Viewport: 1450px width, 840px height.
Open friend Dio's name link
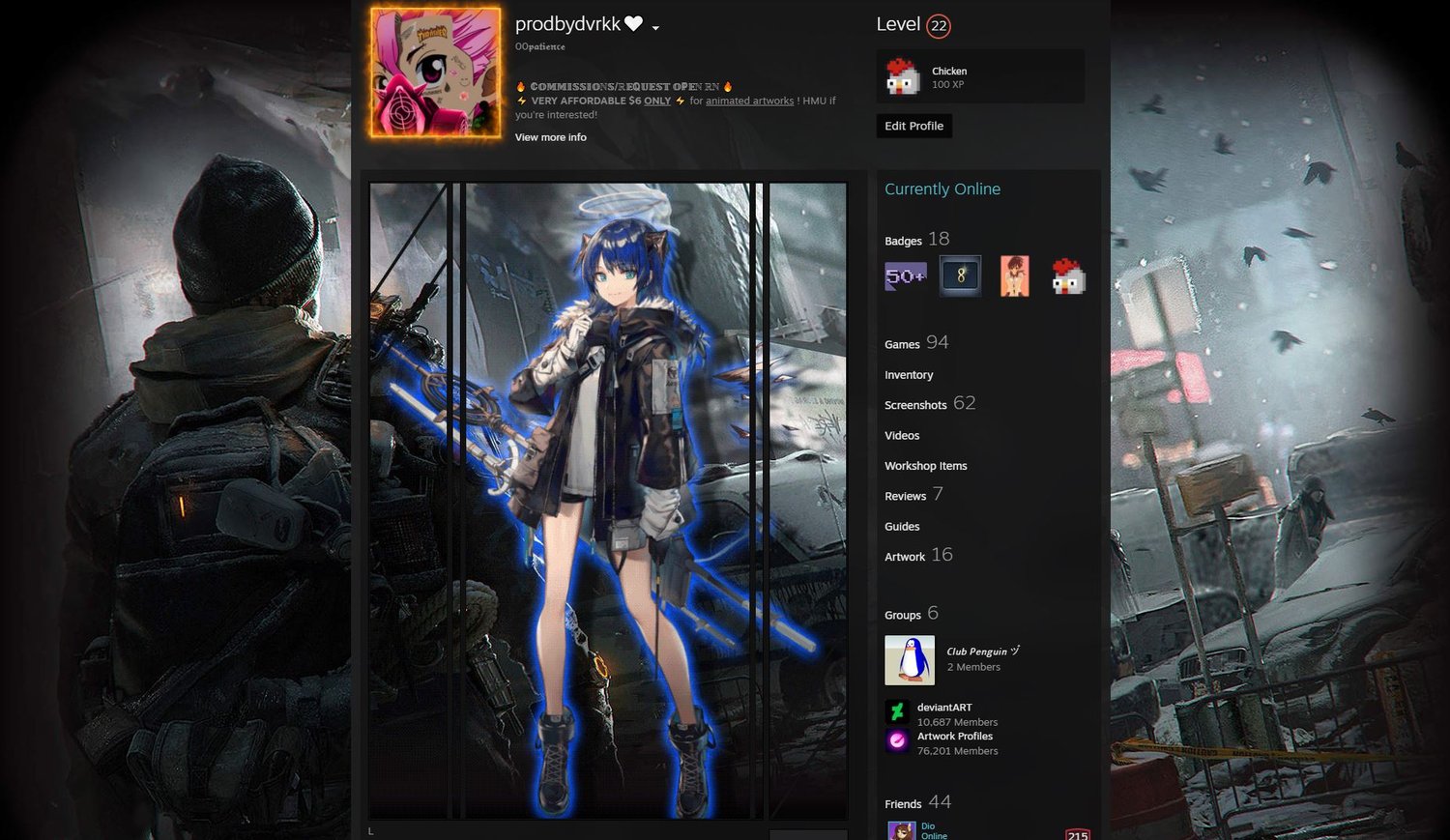click(x=928, y=826)
